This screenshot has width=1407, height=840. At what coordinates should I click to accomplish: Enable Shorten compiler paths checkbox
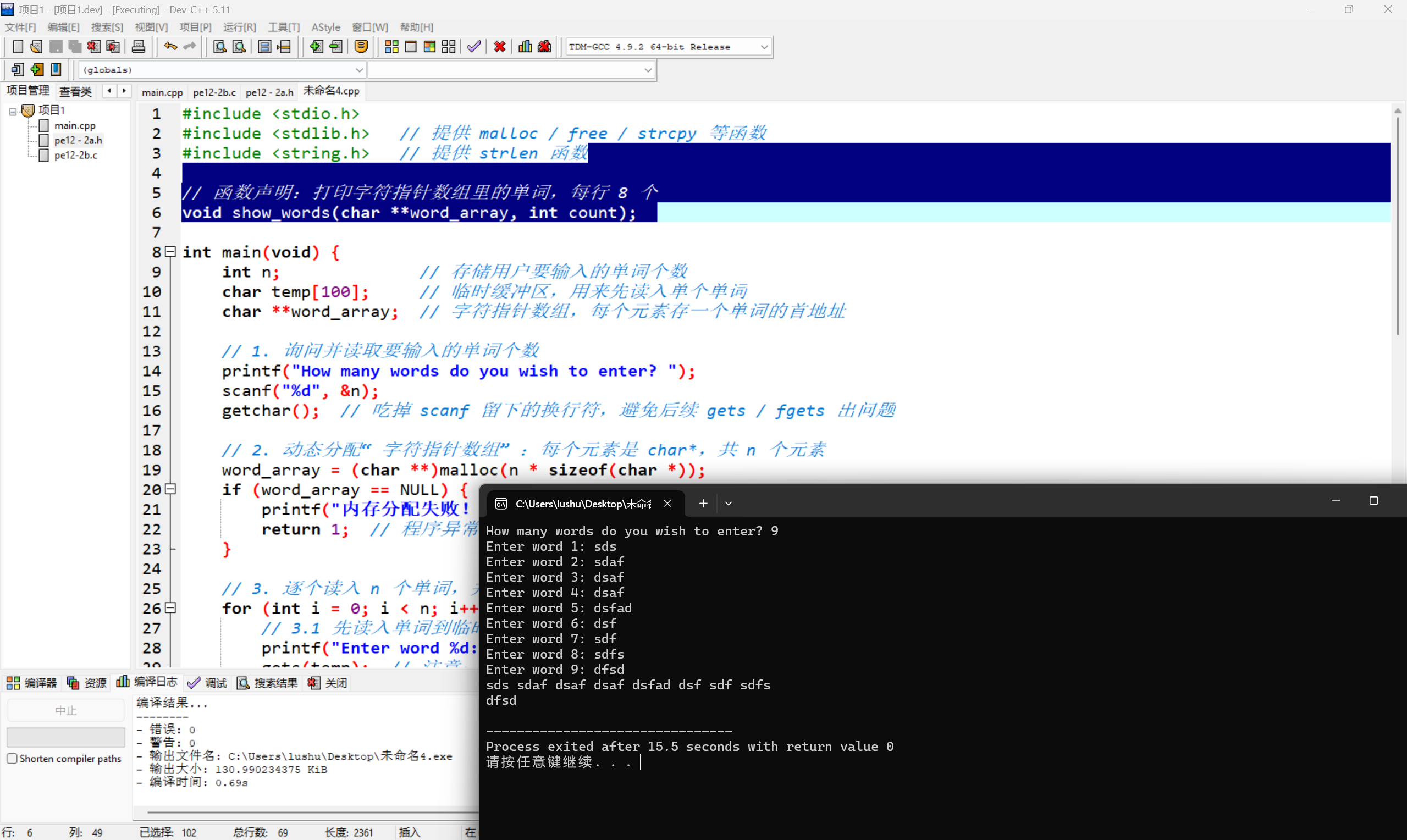12,759
